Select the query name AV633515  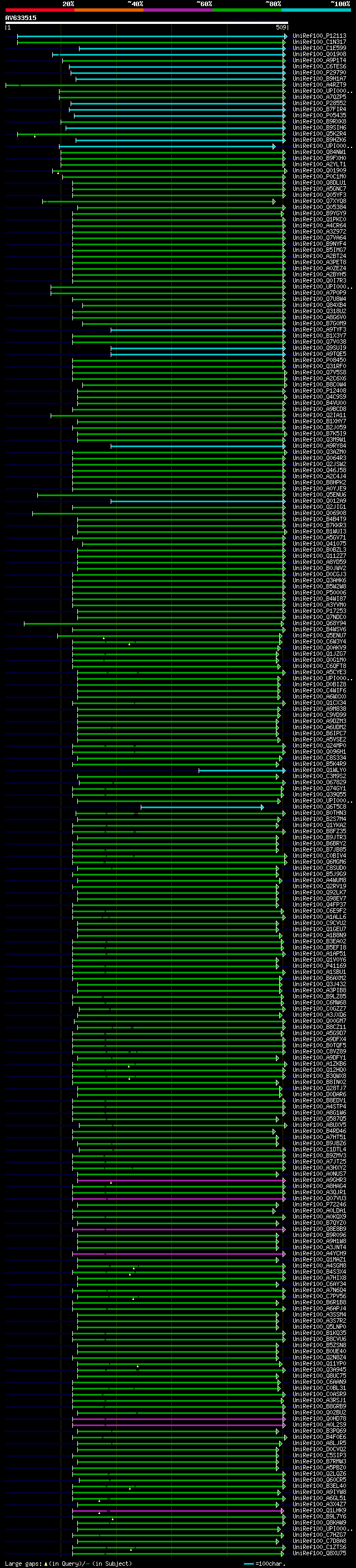(21, 18)
